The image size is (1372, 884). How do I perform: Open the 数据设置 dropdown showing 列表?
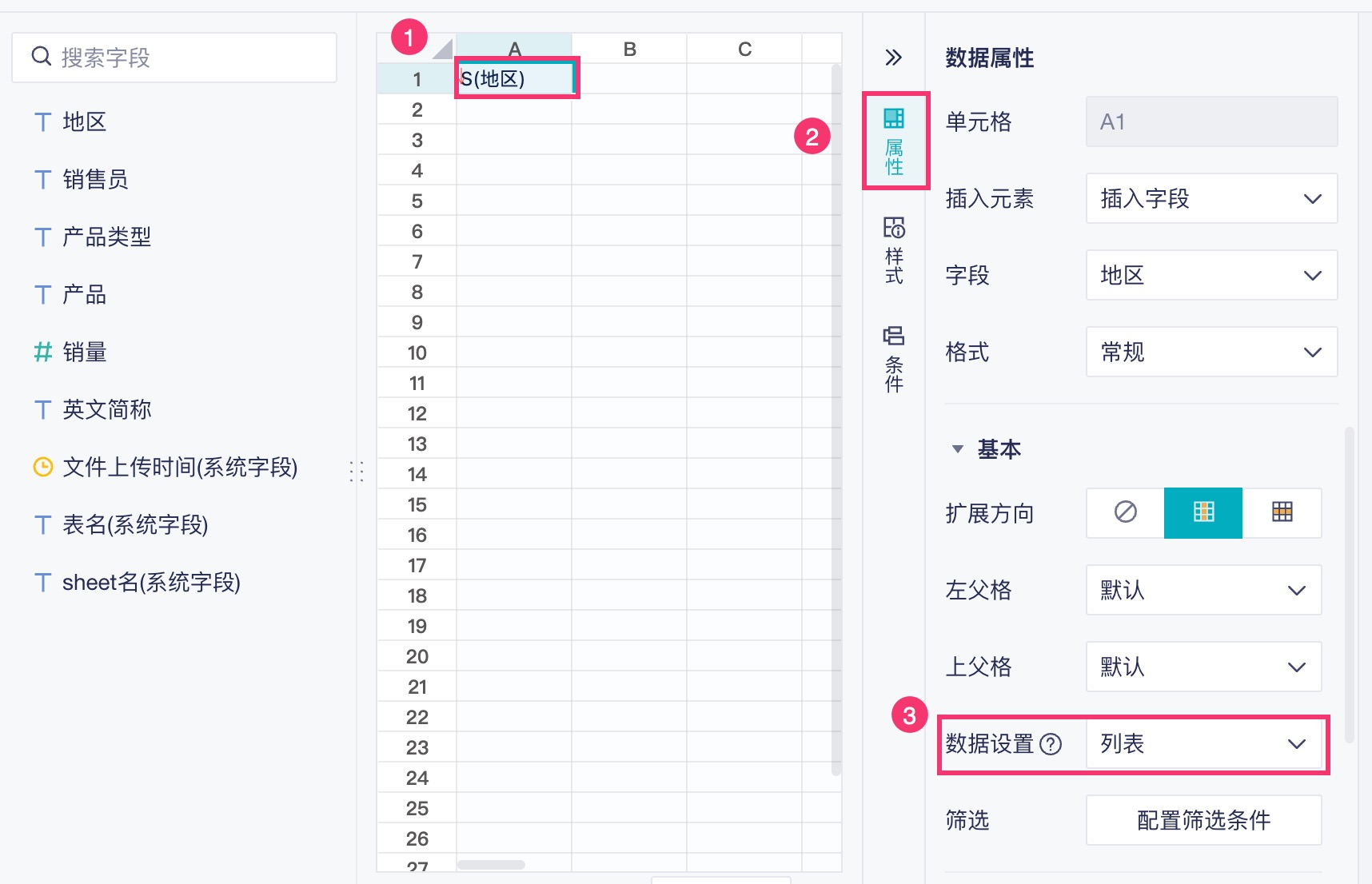tap(1202, 744)
